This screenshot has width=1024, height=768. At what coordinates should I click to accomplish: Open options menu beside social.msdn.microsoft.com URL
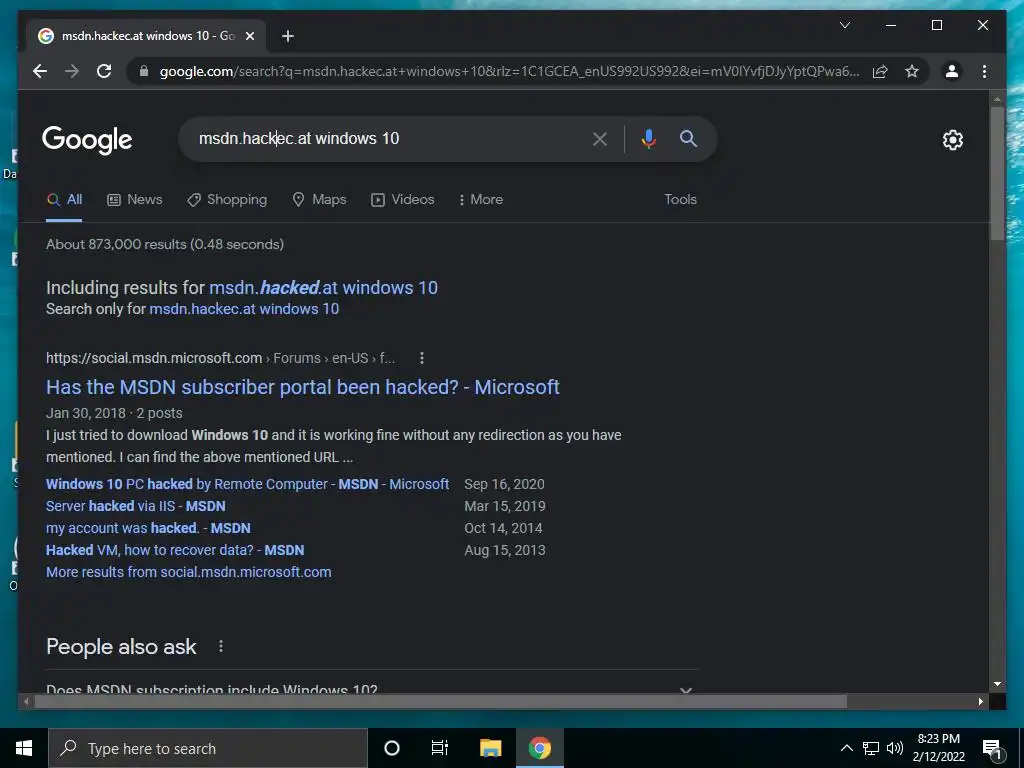pos(422,358)
